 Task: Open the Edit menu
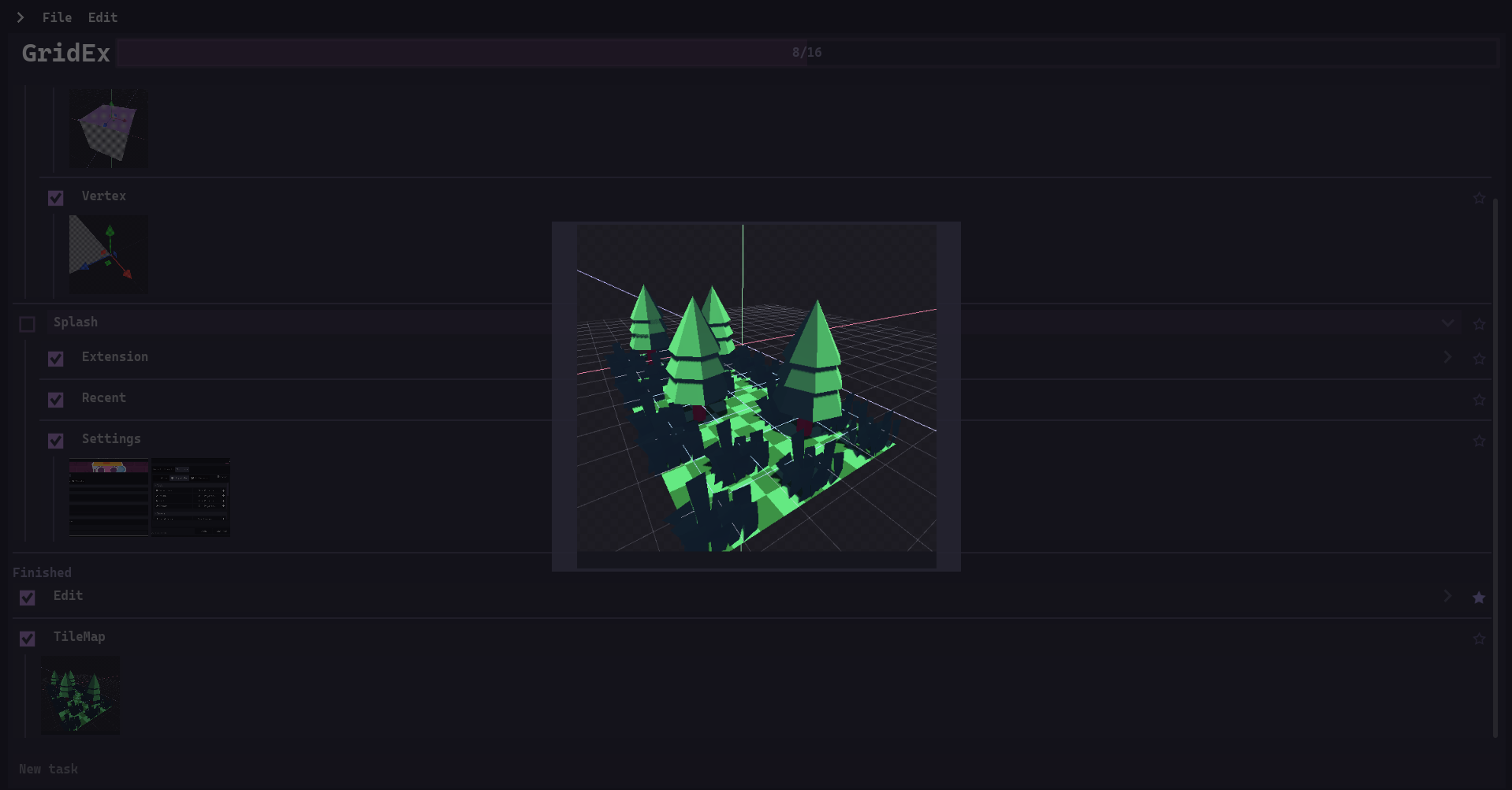click(102, 17)
